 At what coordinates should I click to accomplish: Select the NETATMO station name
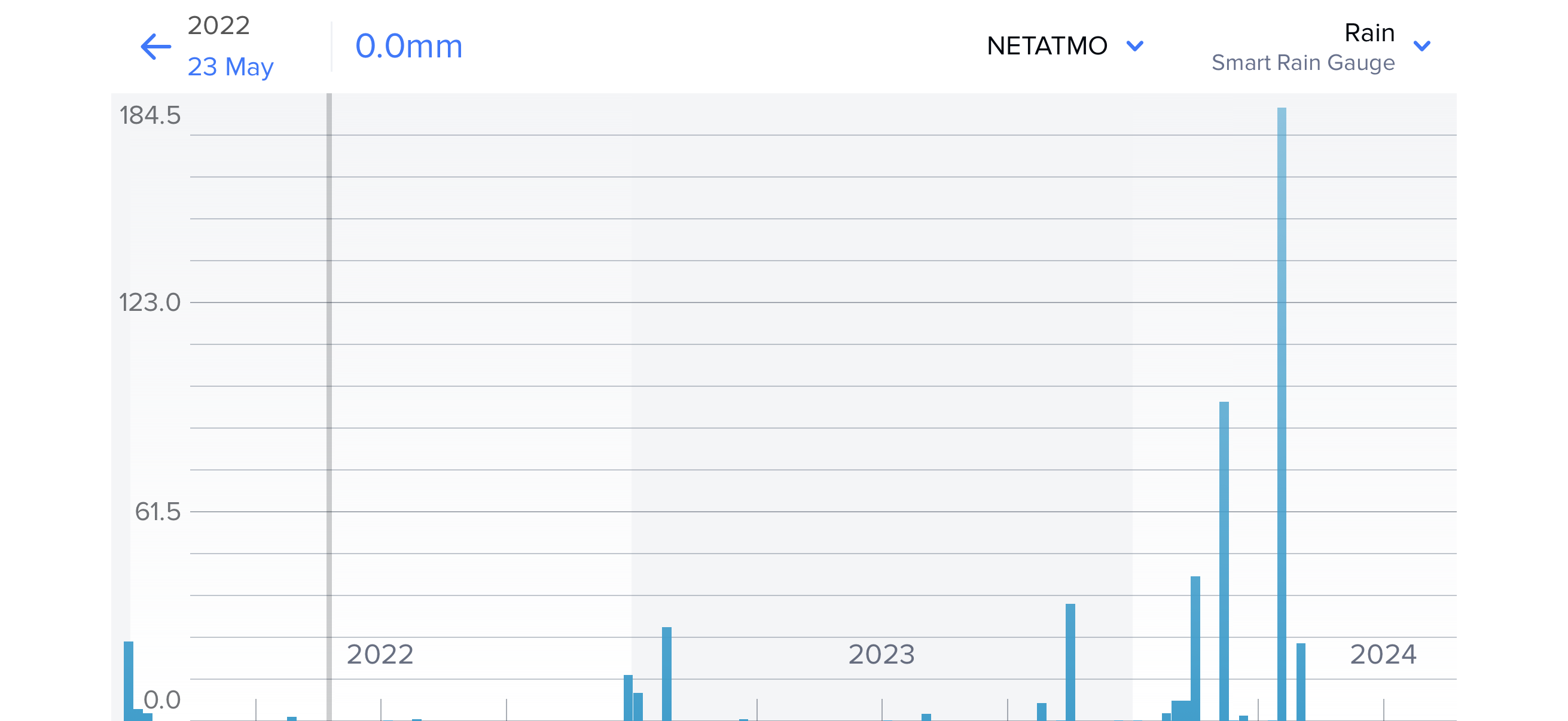coord(1047,46)
